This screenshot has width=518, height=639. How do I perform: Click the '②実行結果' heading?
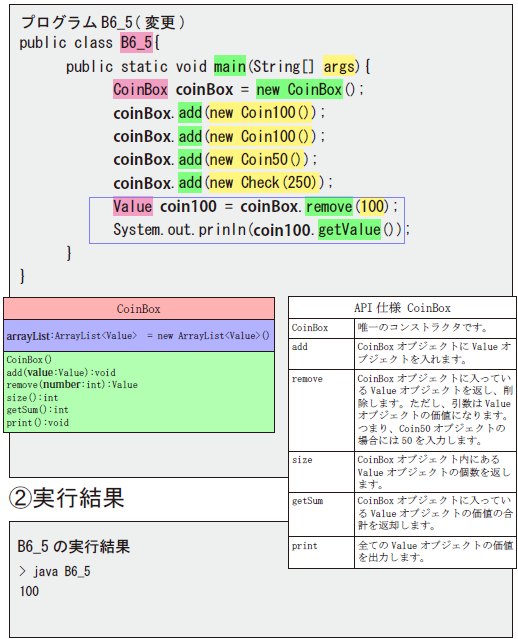point(67,498)
